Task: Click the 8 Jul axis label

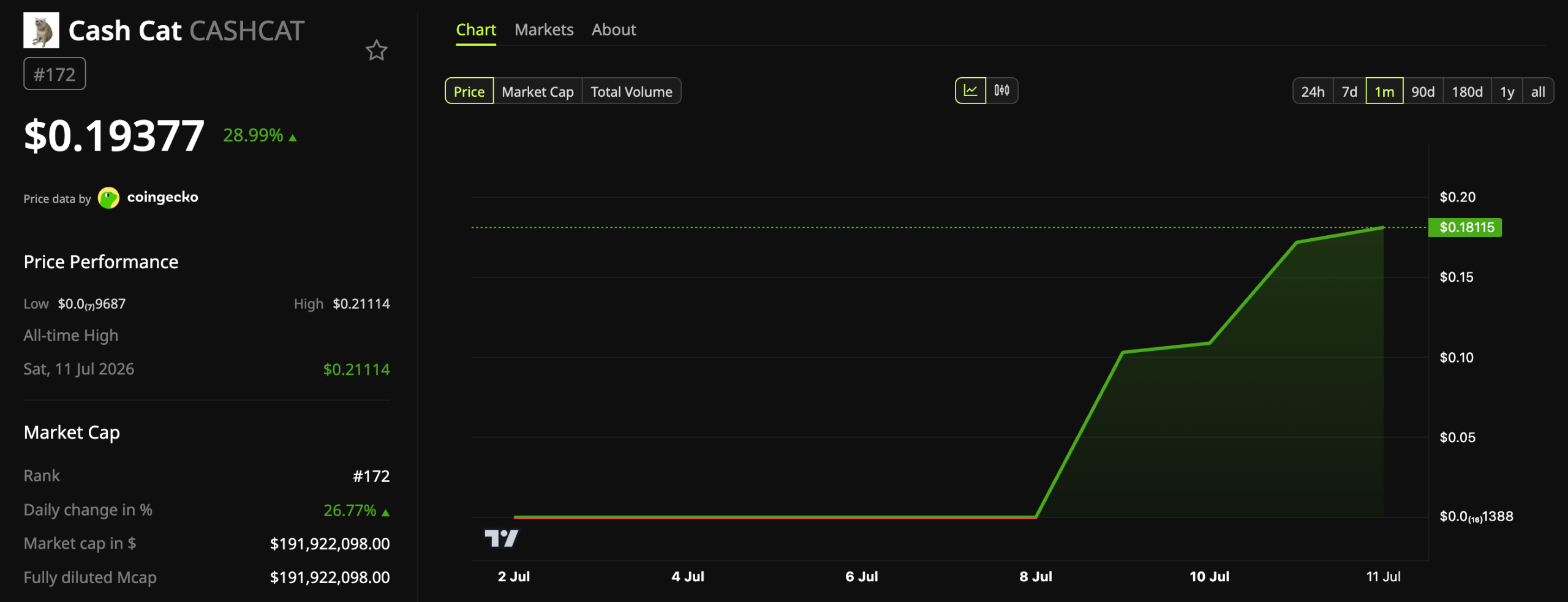Action: [1036, 576]
